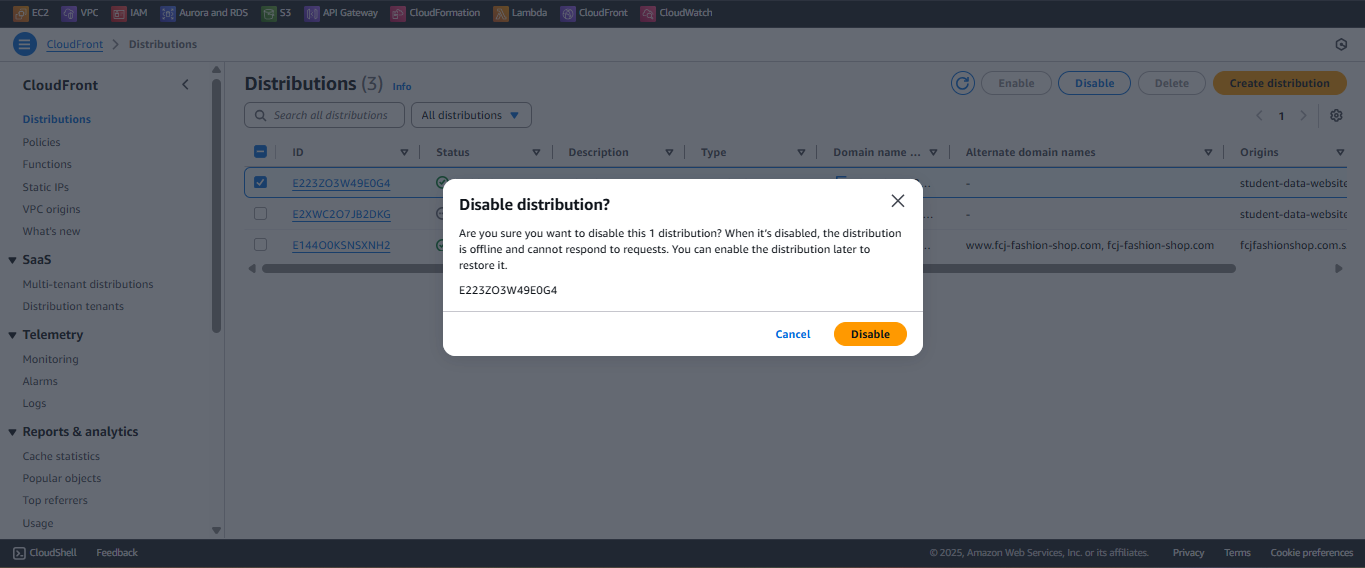Open Monitoring in the sidebar

50,359
